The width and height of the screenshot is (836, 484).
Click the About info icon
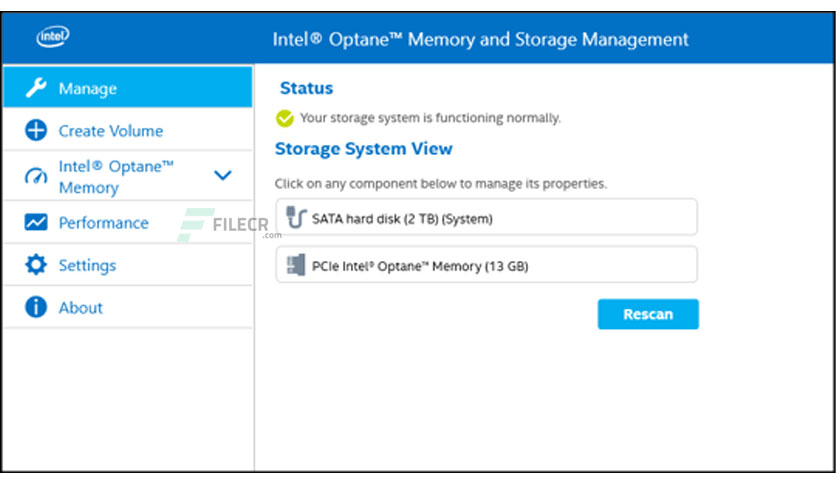tap(36, 307)
